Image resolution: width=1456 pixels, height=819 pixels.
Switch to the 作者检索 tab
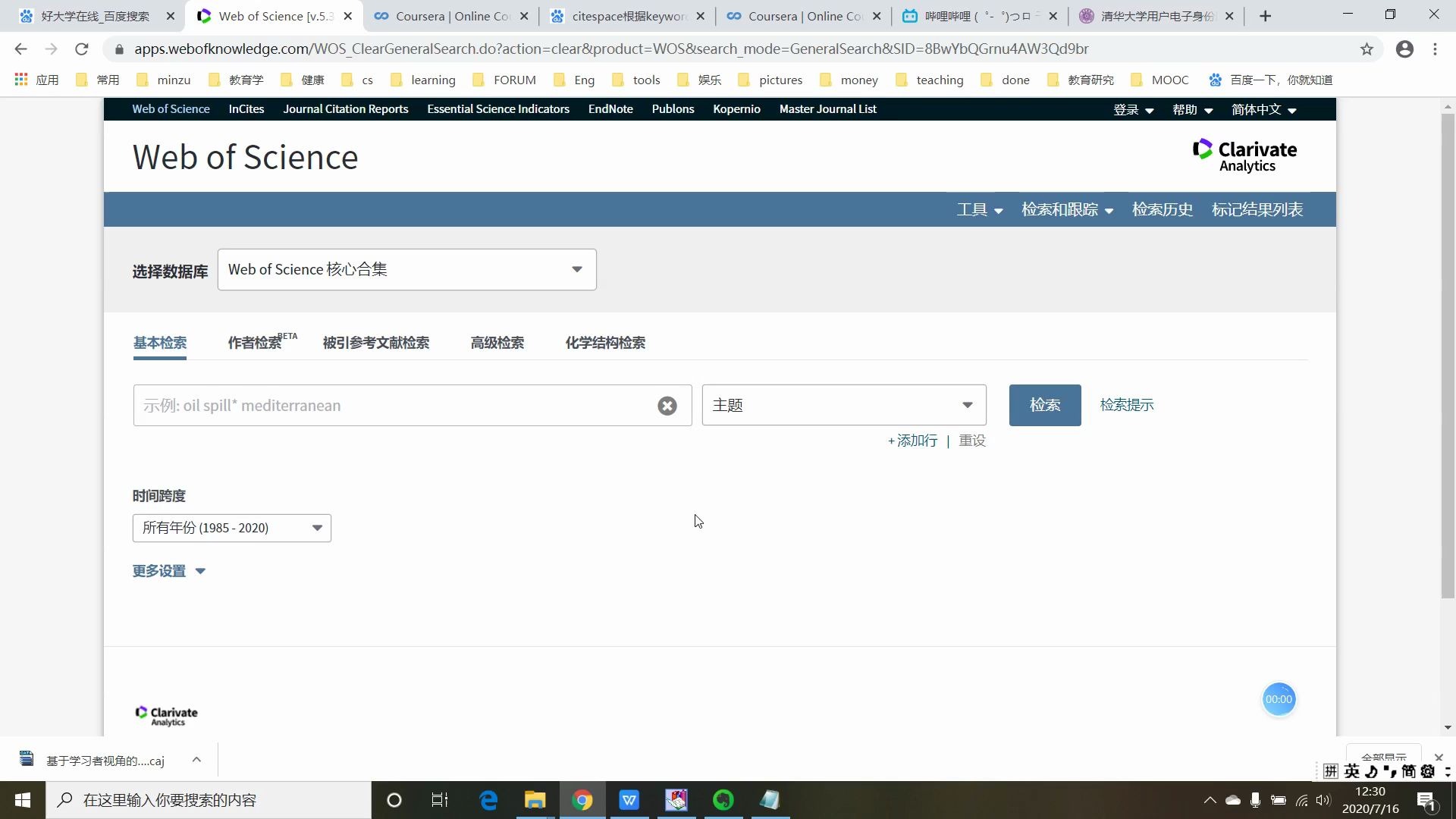(x=262, y=342)
